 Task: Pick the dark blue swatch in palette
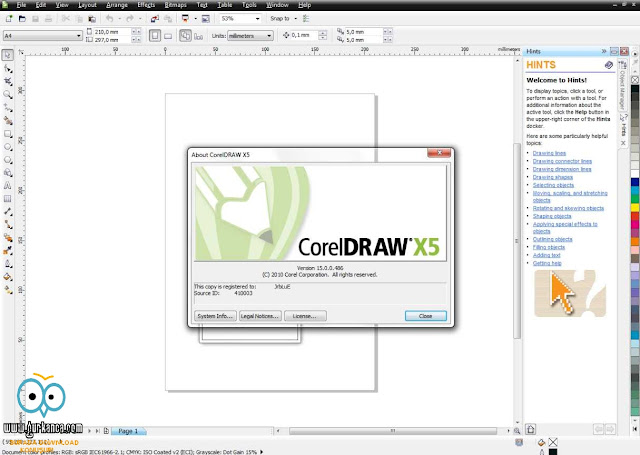(635, 182)
